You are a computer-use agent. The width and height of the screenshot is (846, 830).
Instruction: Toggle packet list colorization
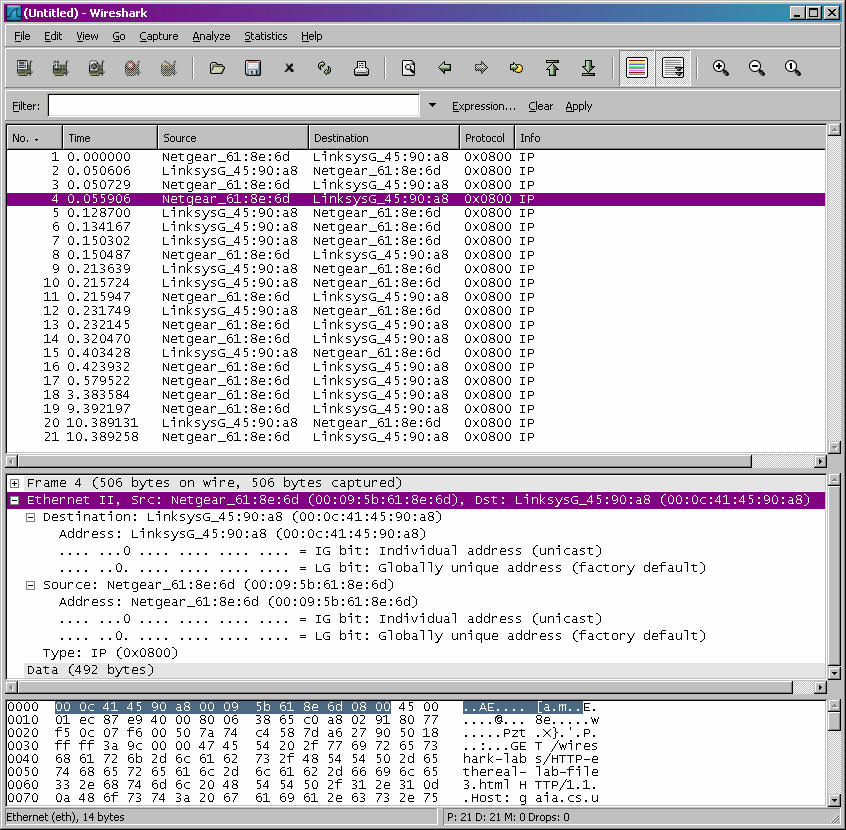tap(637, 68)
